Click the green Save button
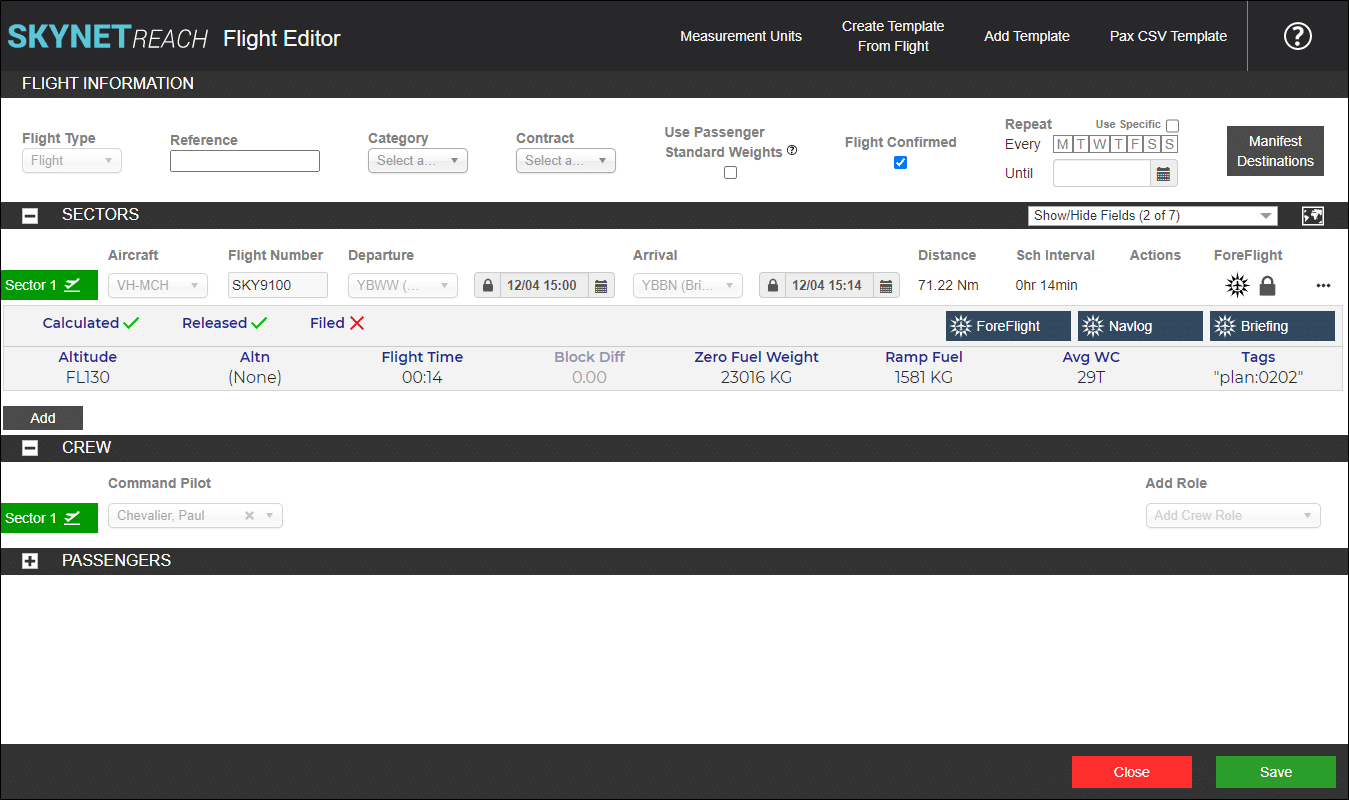The width and height of the screenshot is (1349, 800). coord(1275,772)
